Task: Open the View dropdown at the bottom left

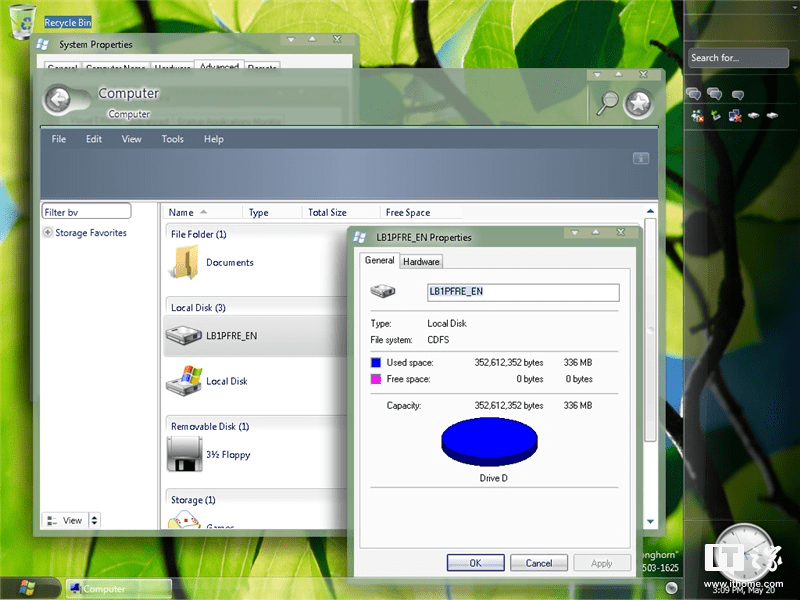Action: point(70,520)
